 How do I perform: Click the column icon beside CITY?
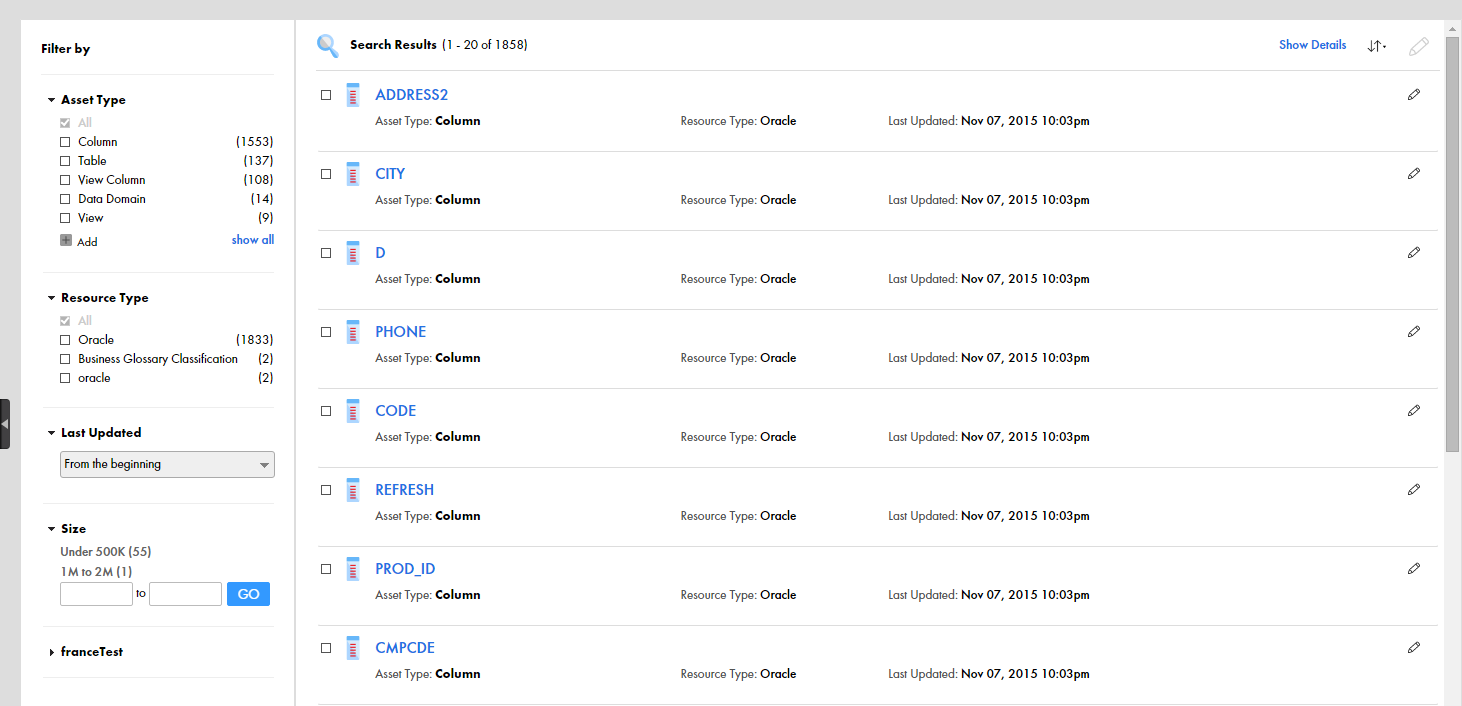click(x=352, y=174)
